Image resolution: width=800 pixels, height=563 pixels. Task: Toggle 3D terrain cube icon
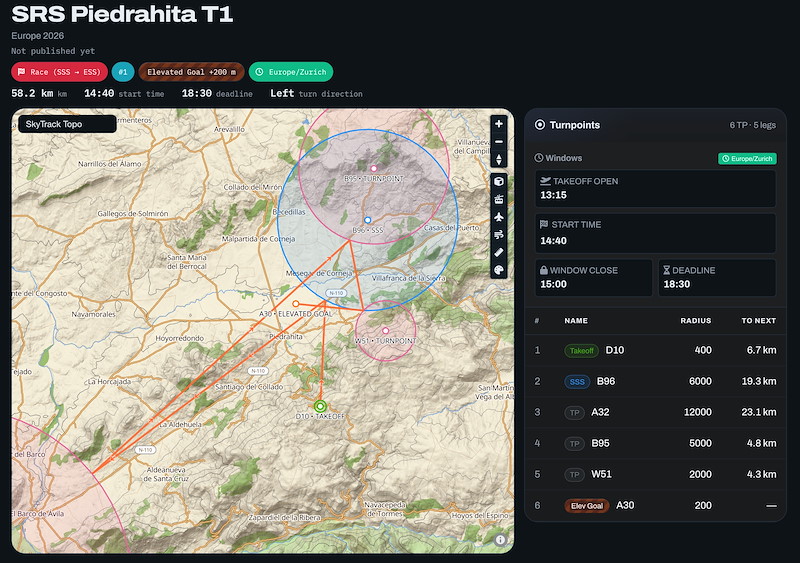pos(498,181)
